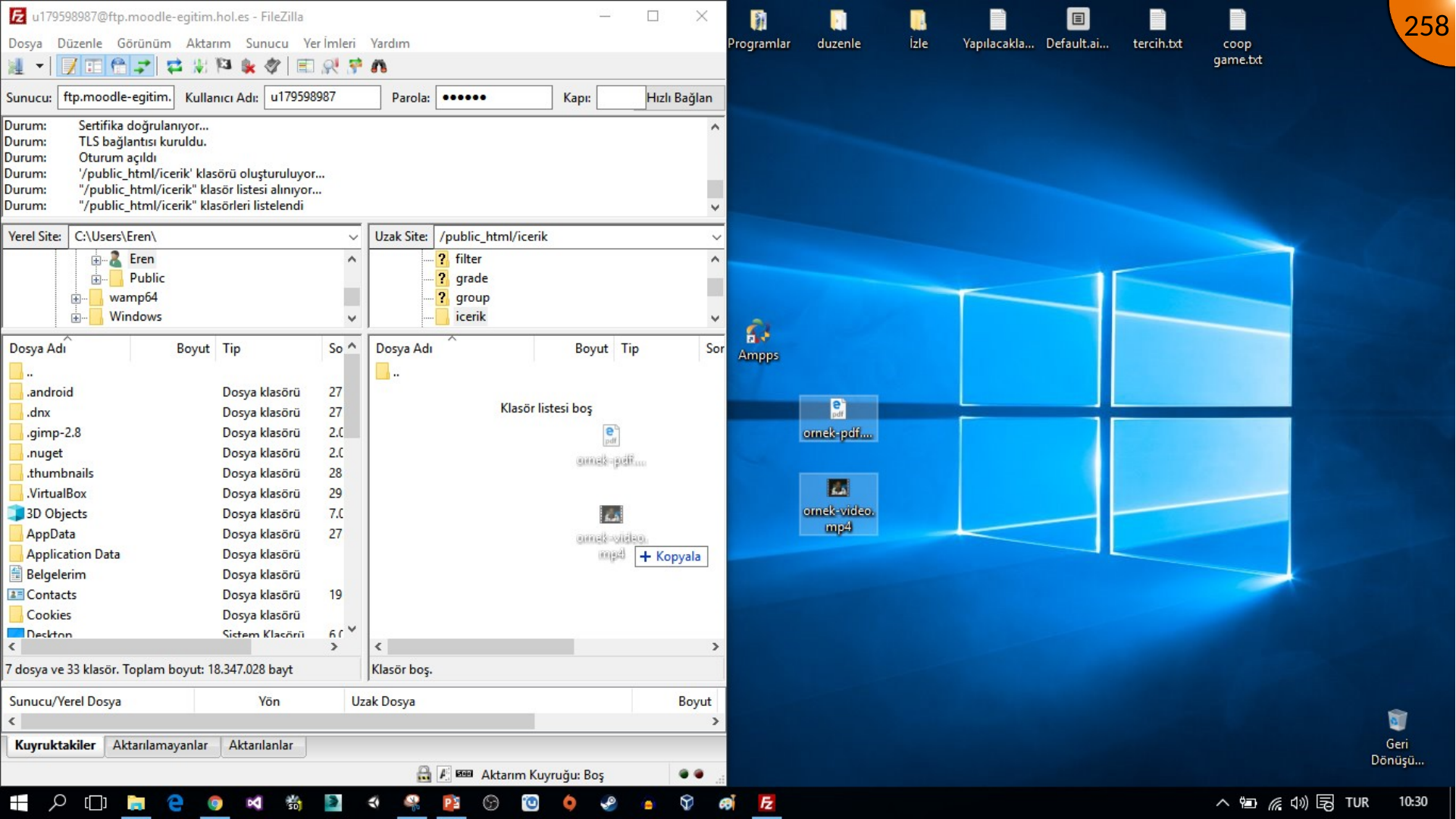Image resolution: width=1456 pixels, height=819 pixels.
Task: Reconnect to the last server icon
Action: pyautogui.click(x=273, y=66)
